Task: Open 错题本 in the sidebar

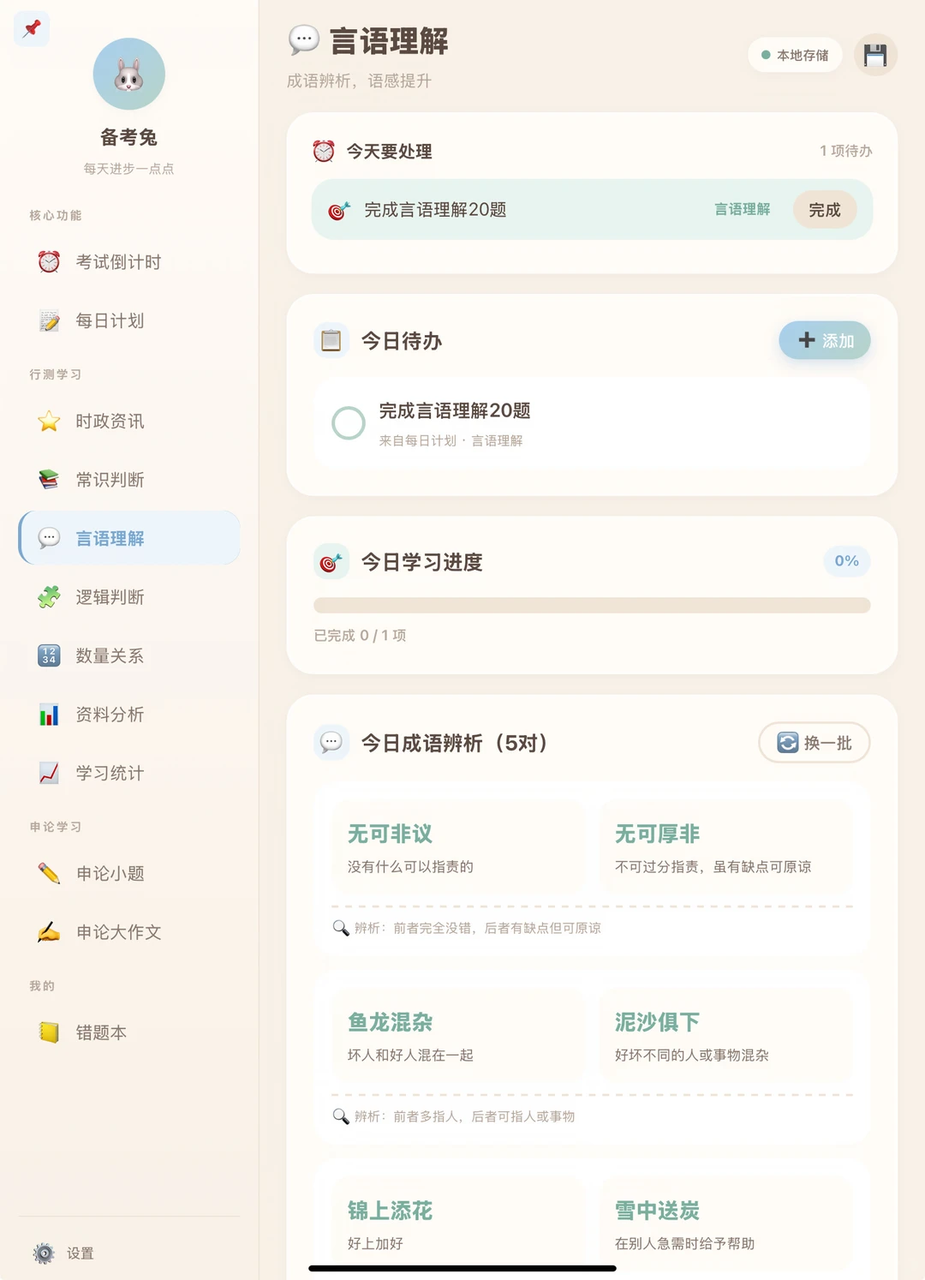Action: click(x=129, y=1032)
